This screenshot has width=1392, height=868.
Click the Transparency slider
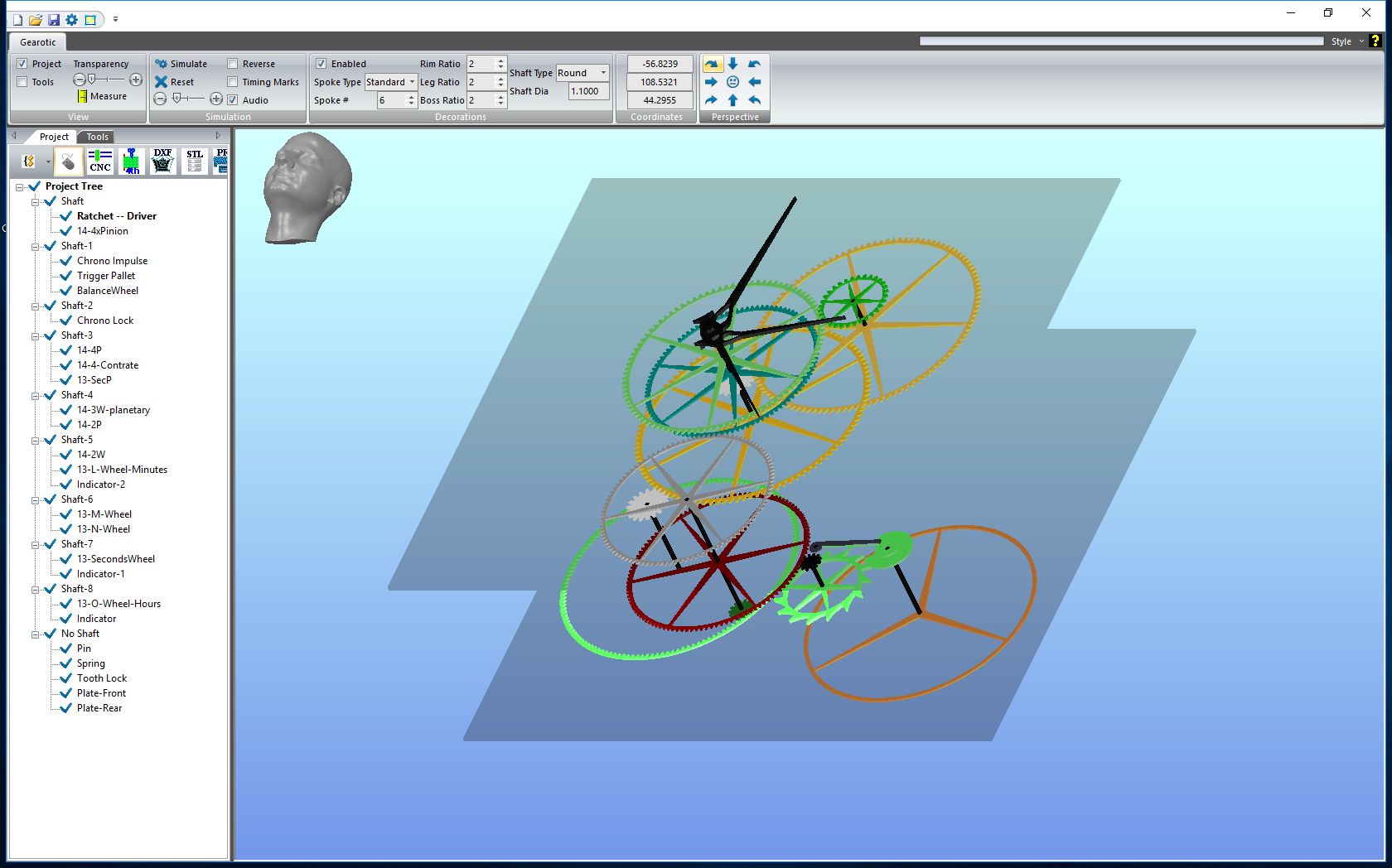point(107,80)
